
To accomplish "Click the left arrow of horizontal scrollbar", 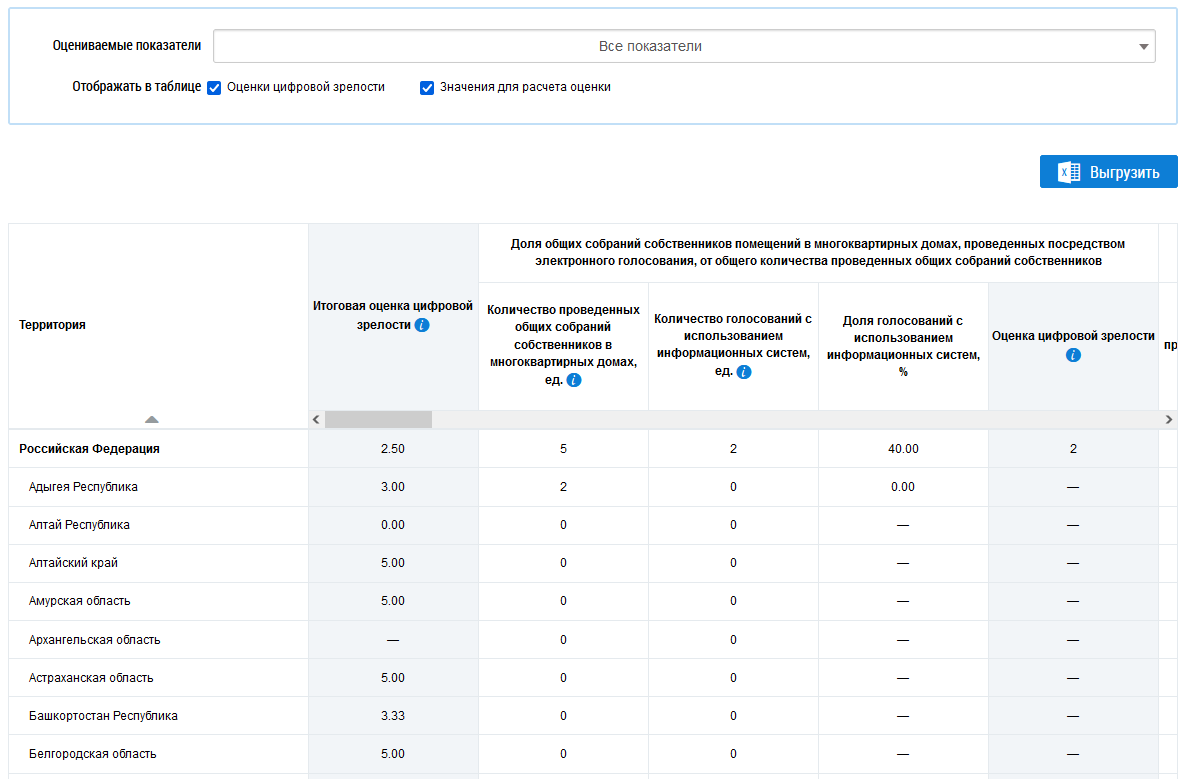I will pyautogui.click(x=317, y=420).
